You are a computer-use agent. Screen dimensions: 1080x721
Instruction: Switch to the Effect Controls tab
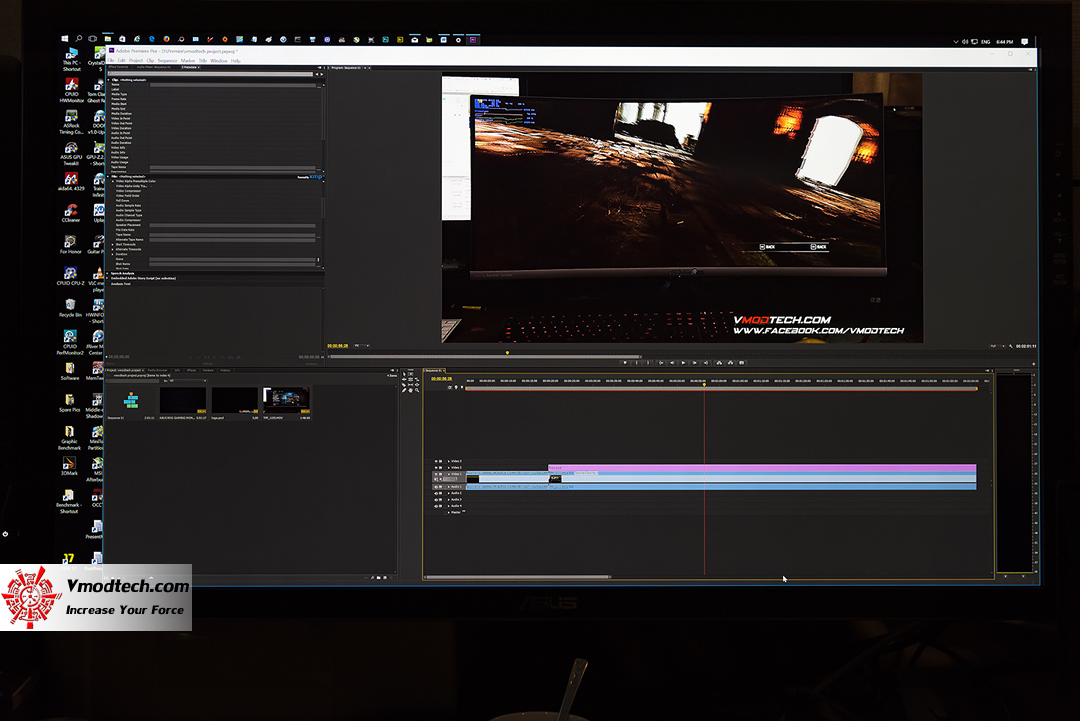[x=118, y=67]
